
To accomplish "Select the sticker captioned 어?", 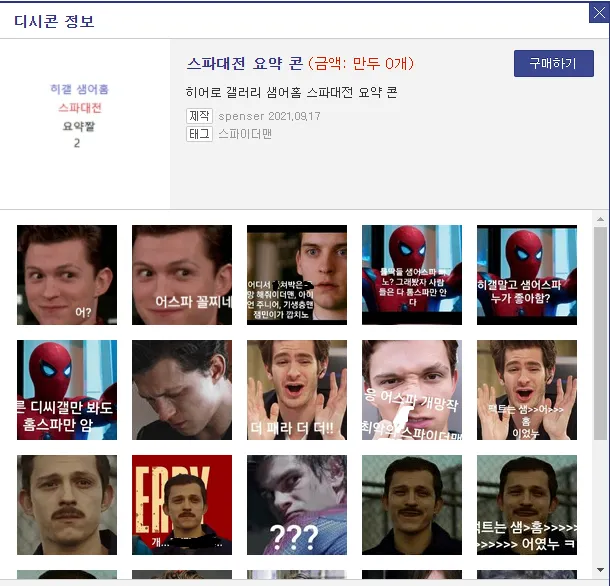I will [x=67, y=275].
